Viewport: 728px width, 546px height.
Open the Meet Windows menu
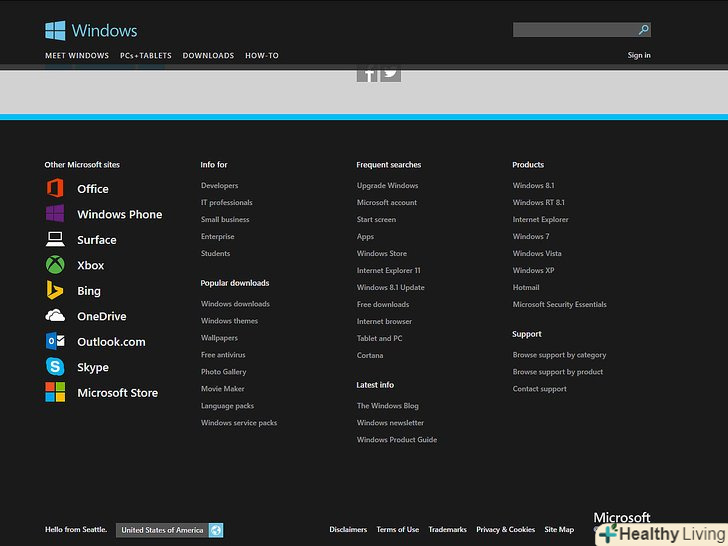pyautogui.click(x=77, y=56)
